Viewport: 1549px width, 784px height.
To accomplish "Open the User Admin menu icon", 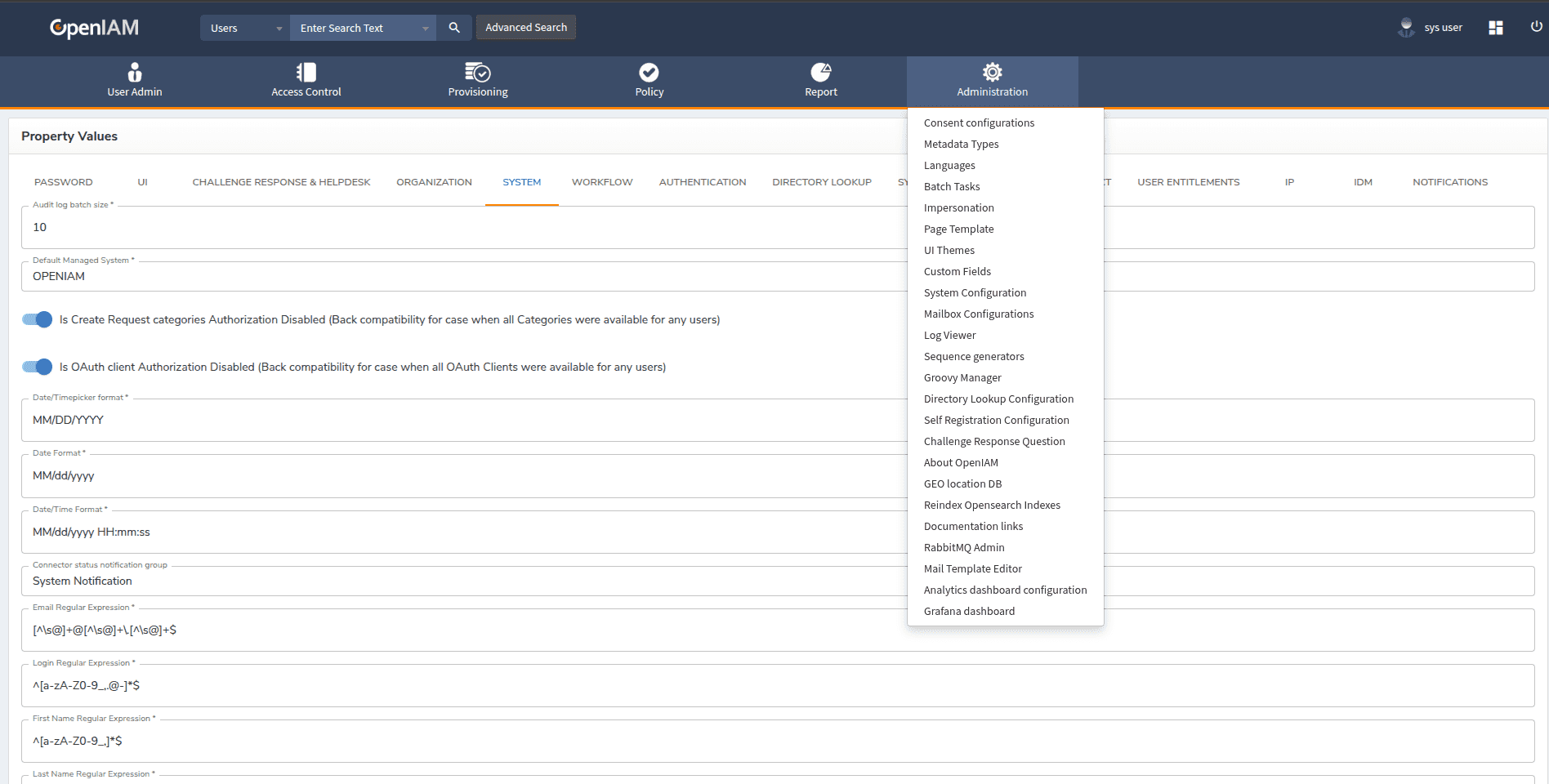I will click(x=135, y=73).
